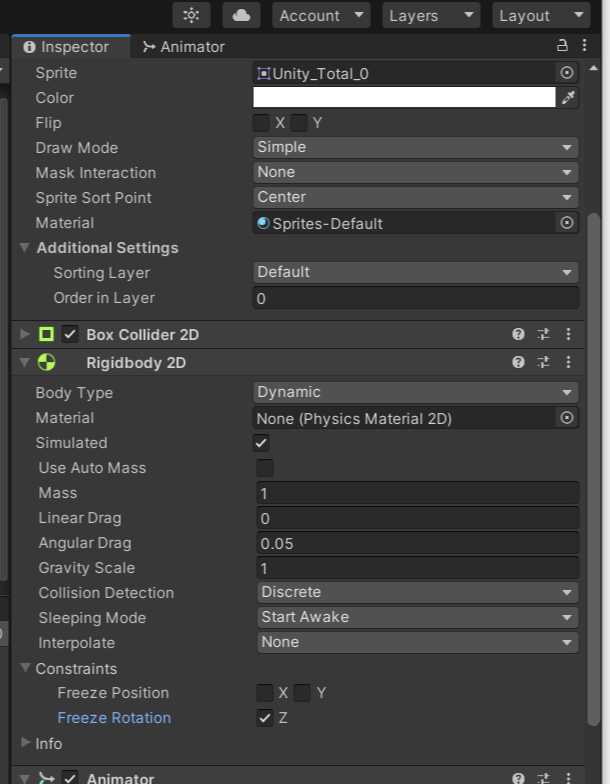610x784 pixels.
Task: Open Interpolate dropdown
Action: pyautogui.click(x=418, y=642)
